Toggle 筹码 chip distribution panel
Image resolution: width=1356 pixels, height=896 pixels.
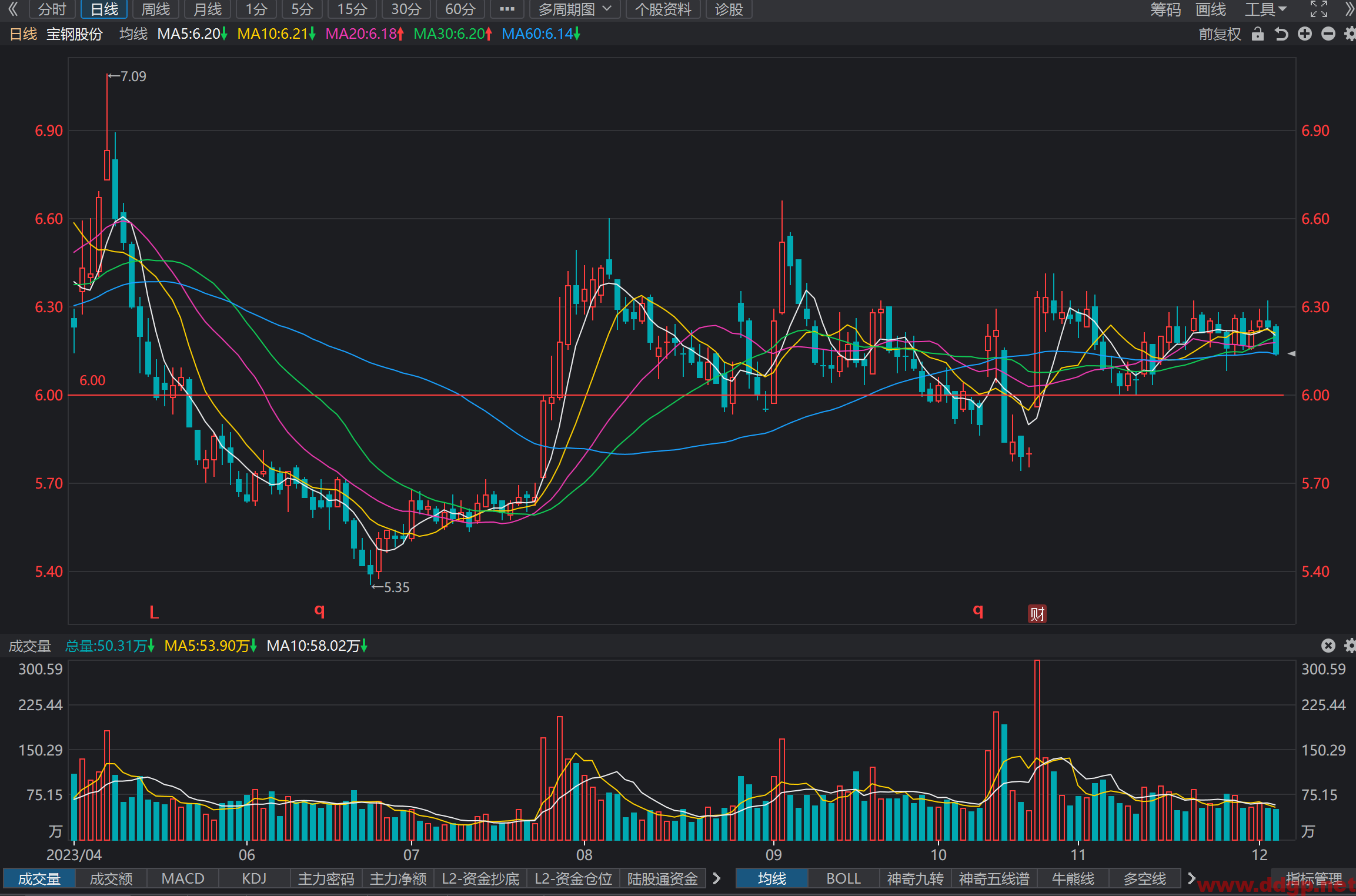[x=1165, y=9]
